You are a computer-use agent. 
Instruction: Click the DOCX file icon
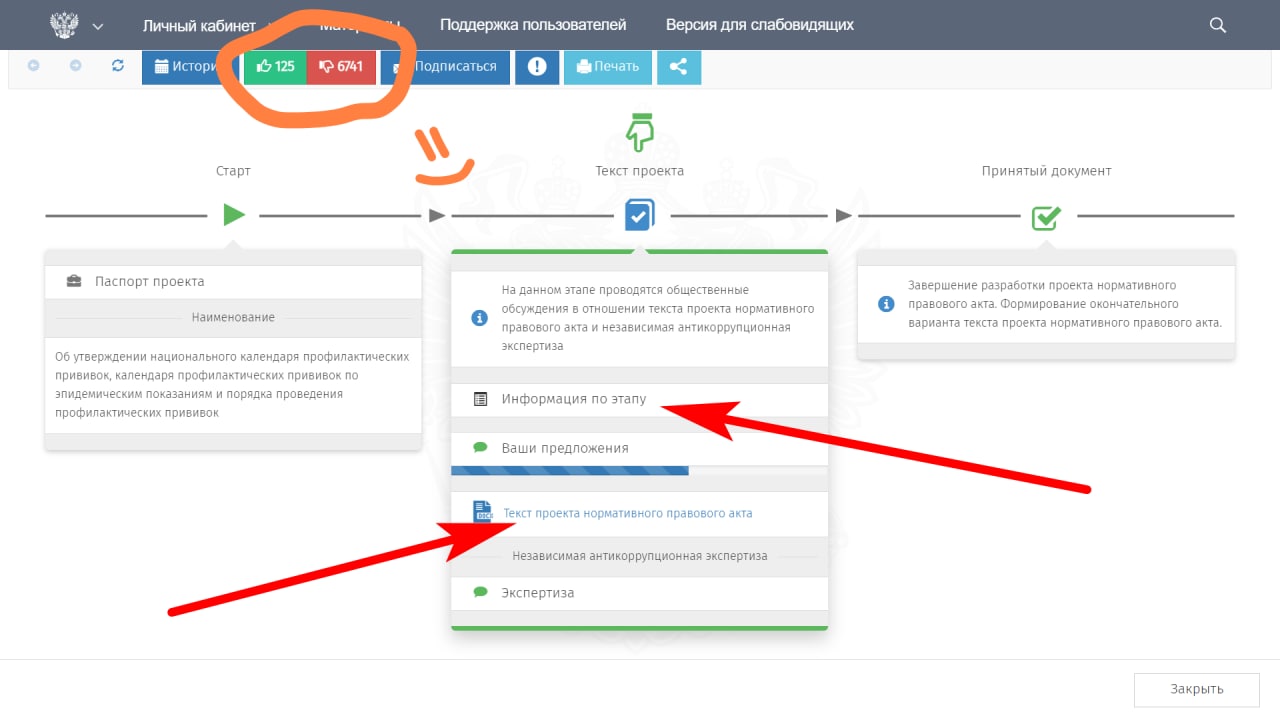coord(483,512)
